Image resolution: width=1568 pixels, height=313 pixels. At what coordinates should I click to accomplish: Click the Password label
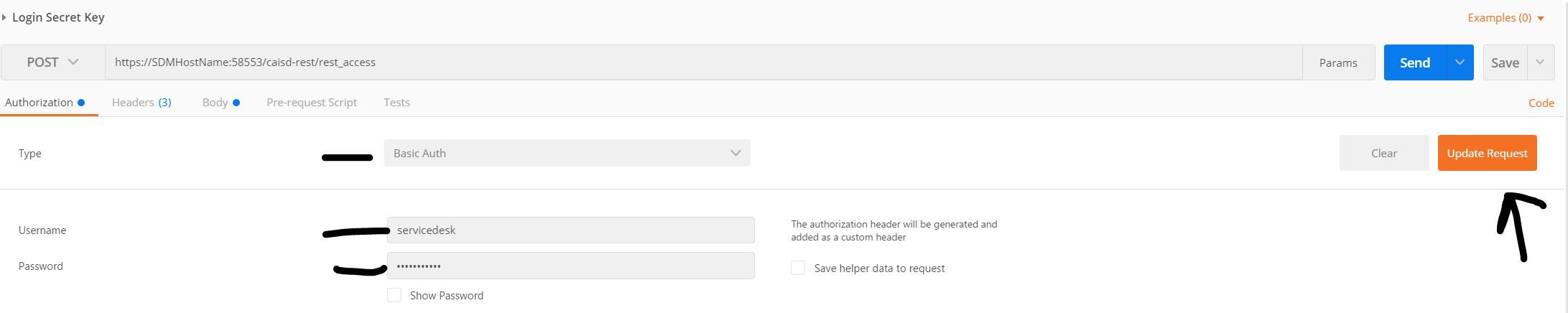pyautogui.click(x=41, y=266)
